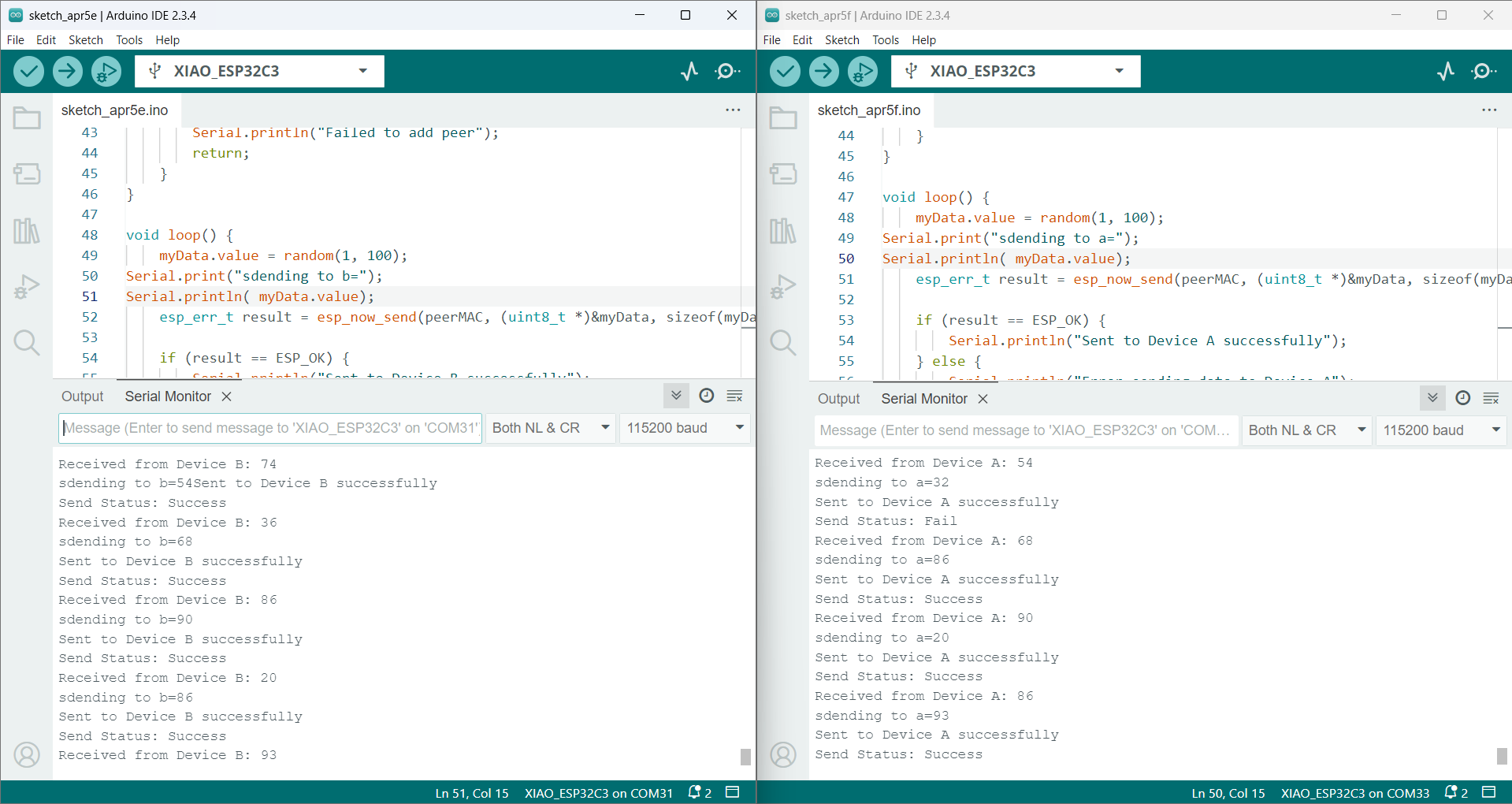1512x804 pixels.
Task: Click 'XIAO_ESP32C3 on COM31' status text
Action: click(x=599, y=793)
